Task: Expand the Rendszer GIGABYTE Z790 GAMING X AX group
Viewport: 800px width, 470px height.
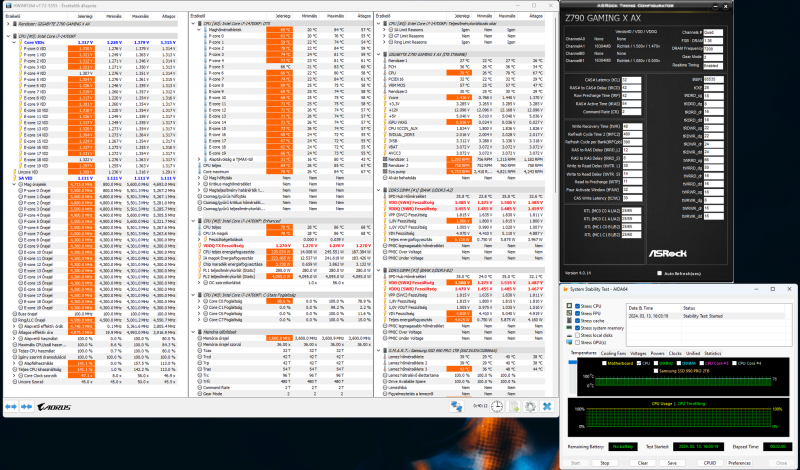Action: coord(8,24)
